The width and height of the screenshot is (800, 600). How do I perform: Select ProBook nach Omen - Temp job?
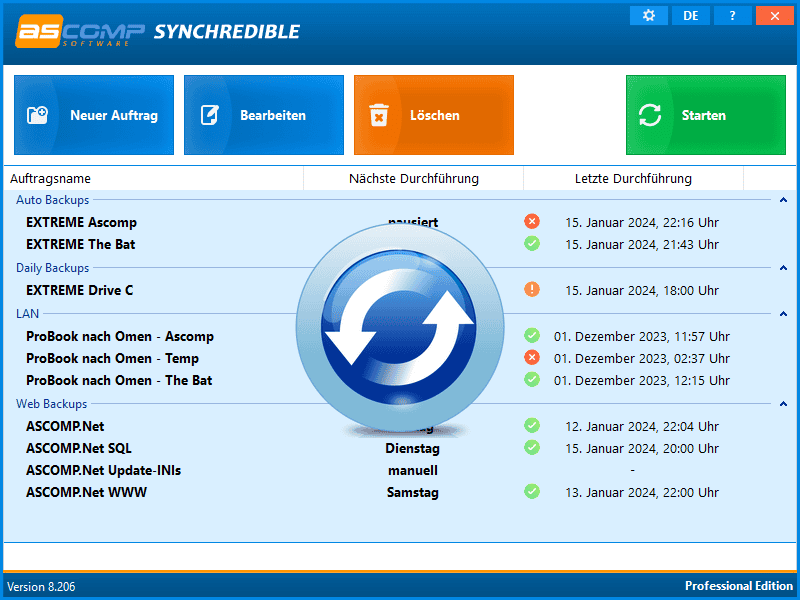point(112,359)
